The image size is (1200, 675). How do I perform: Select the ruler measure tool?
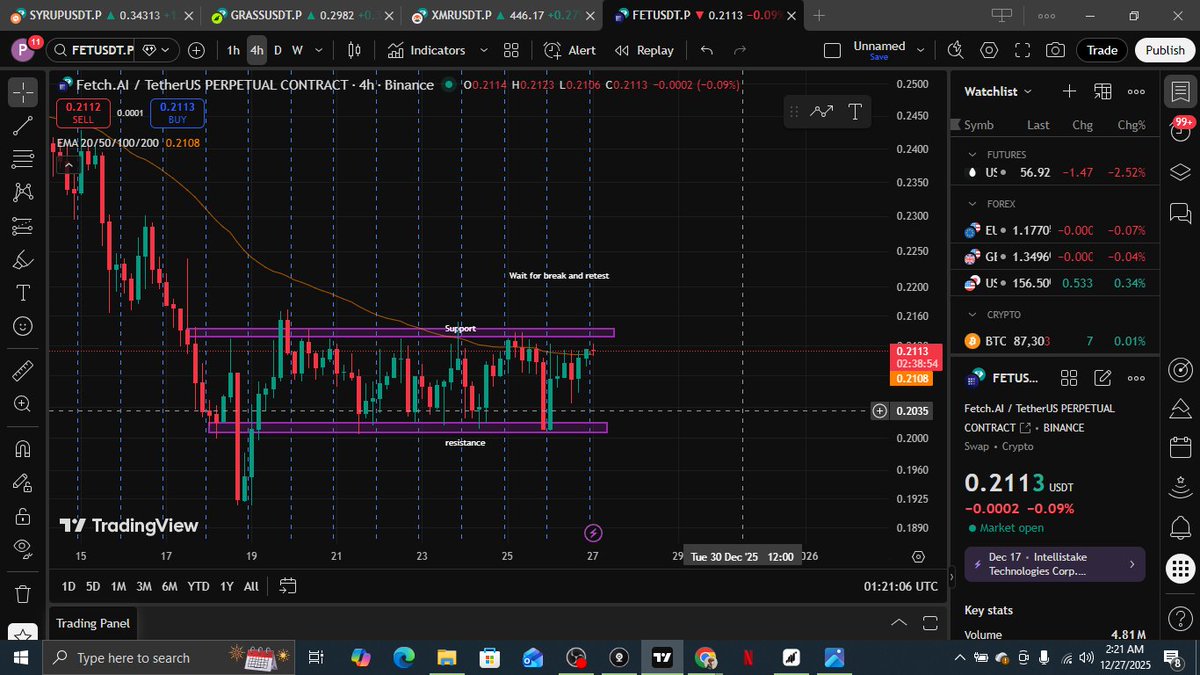pos(23,370)
